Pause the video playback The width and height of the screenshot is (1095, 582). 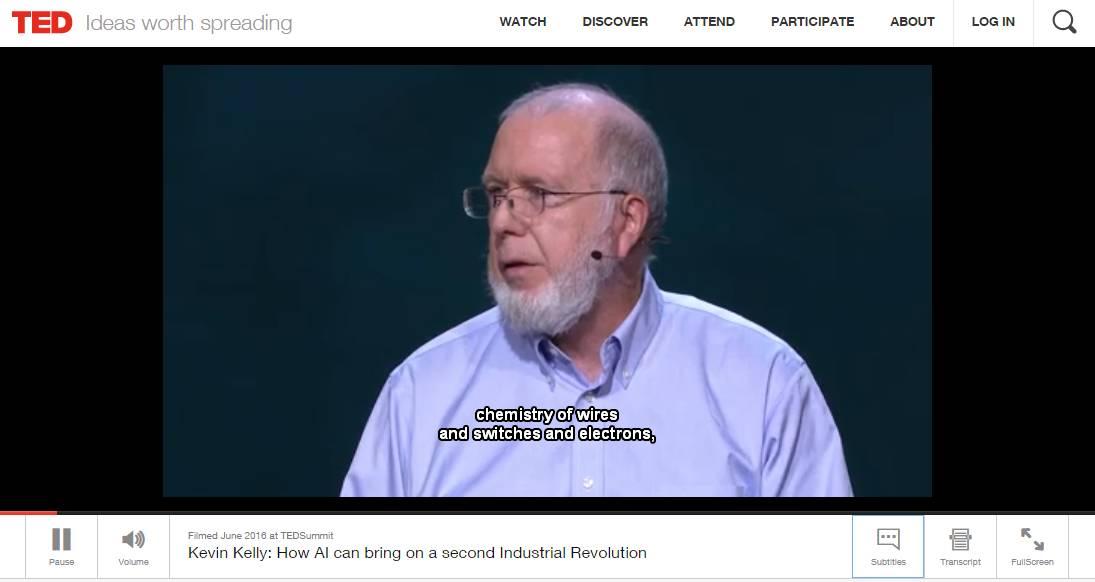61,546
